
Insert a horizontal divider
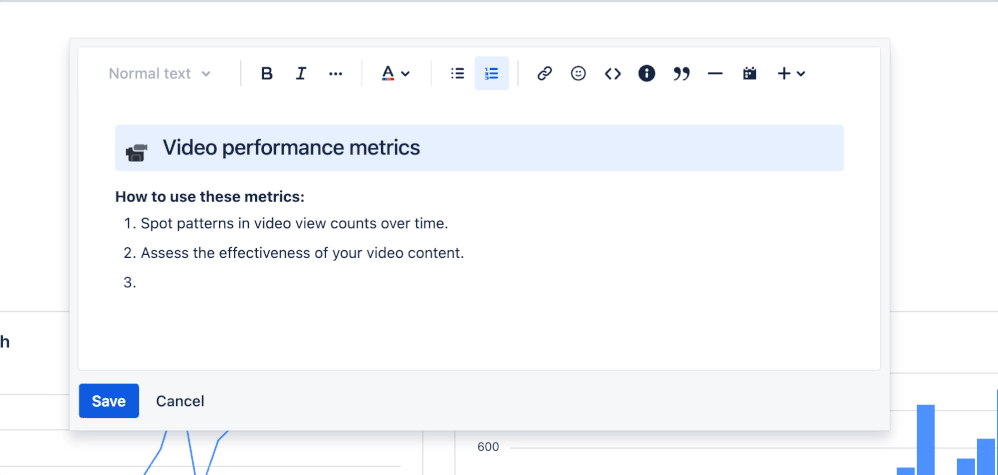tap(715, 73)
